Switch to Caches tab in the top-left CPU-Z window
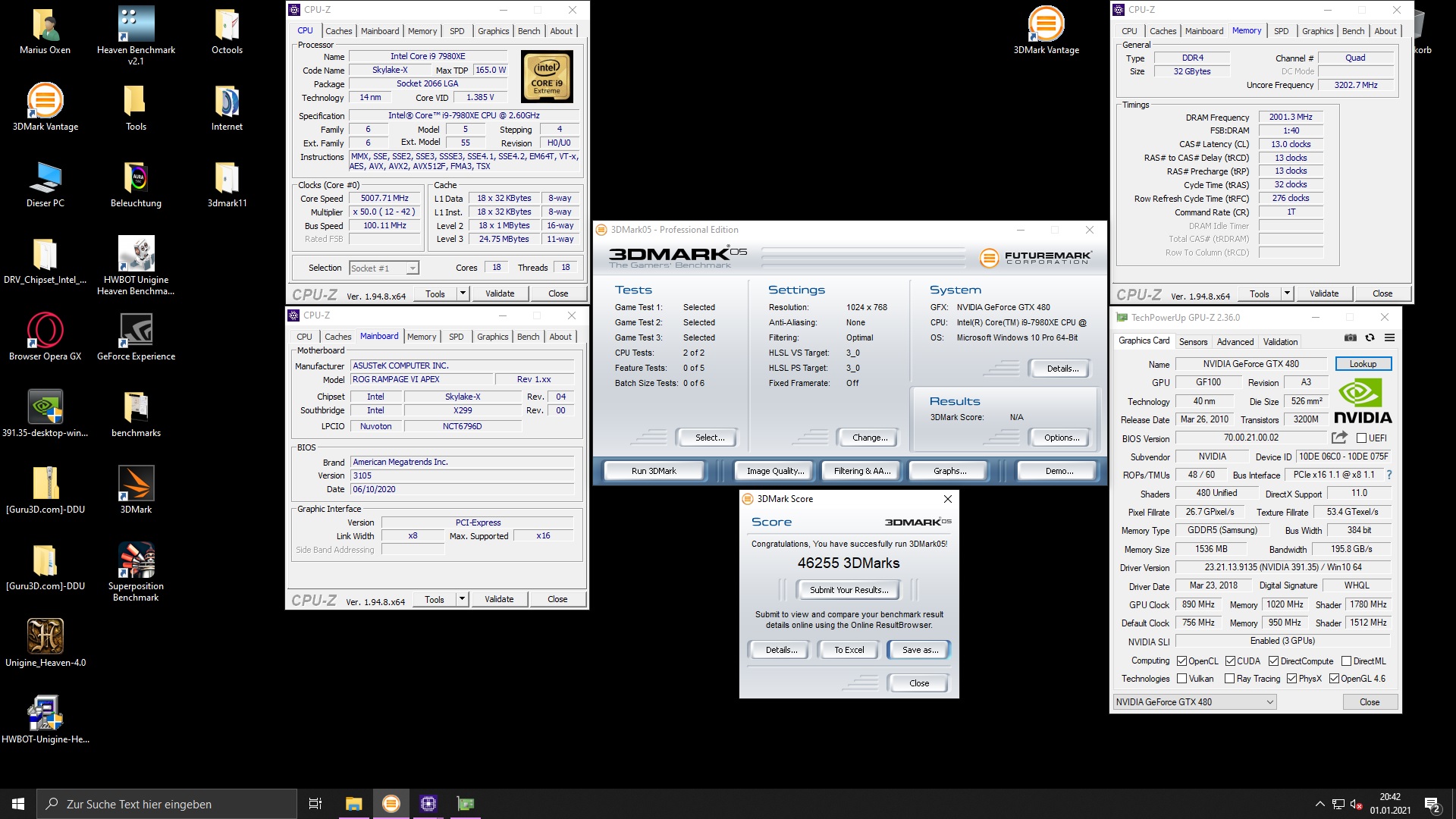Viewport: 1456px width, 819px height. [x=338, y=31]
